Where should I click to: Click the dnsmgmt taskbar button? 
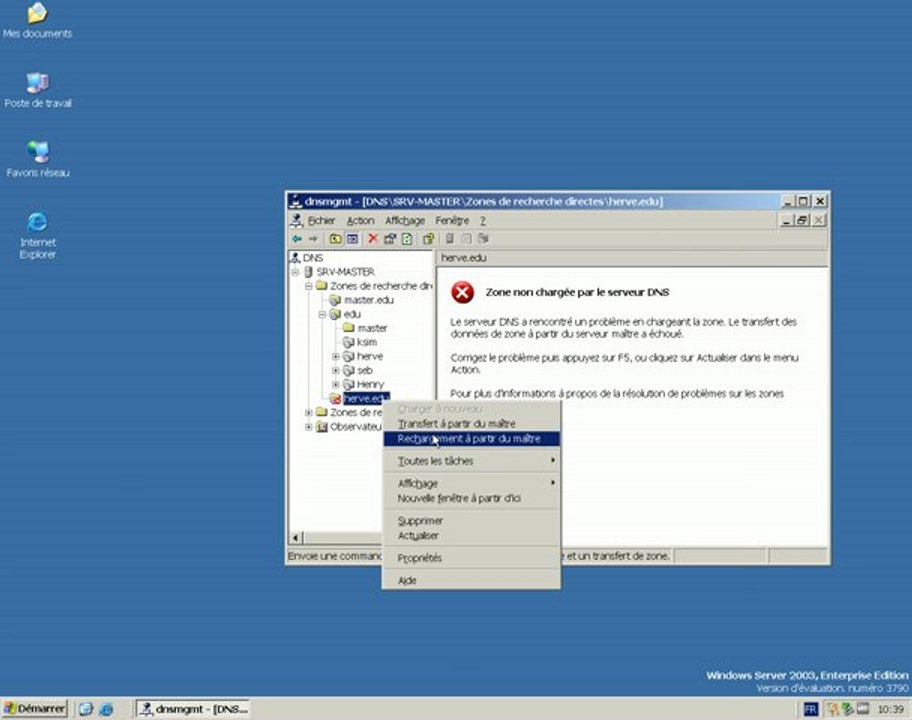pyautogui.click(x=193, y=709)
